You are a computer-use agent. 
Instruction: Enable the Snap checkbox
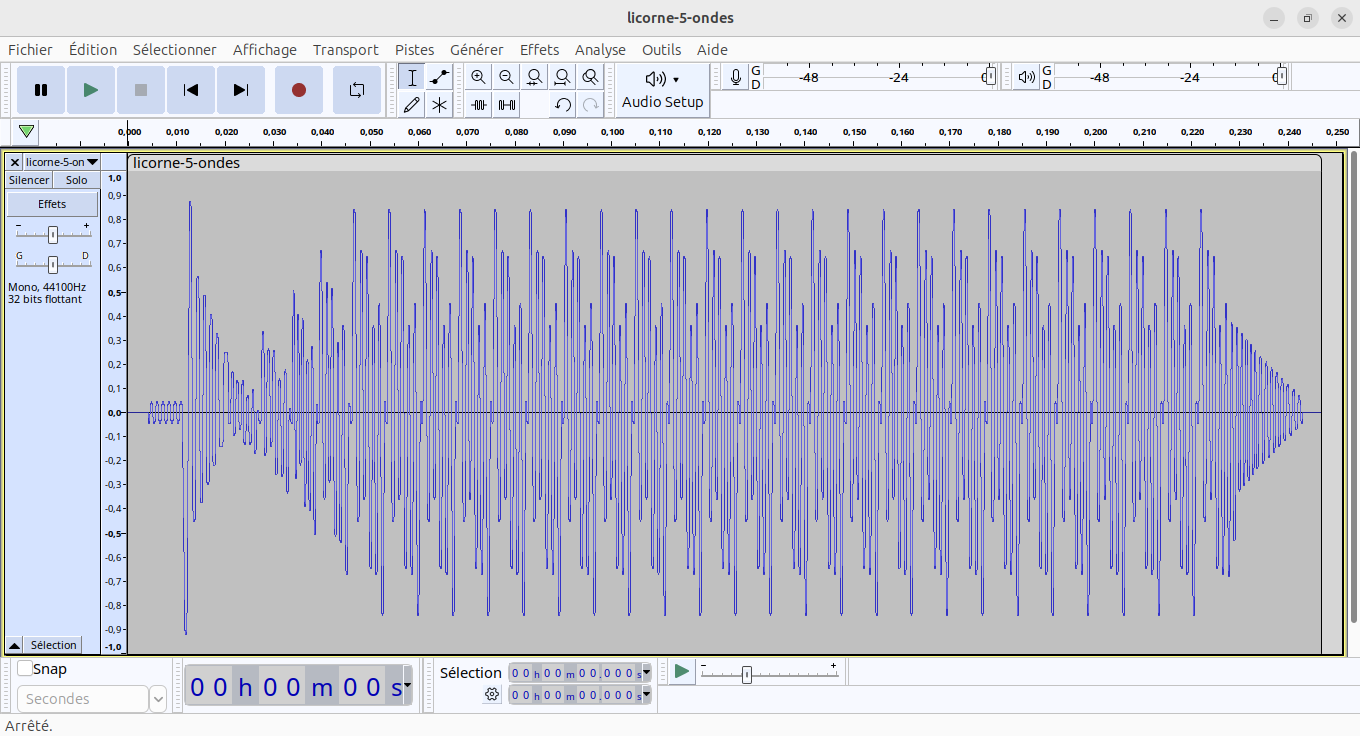[25, 669]
